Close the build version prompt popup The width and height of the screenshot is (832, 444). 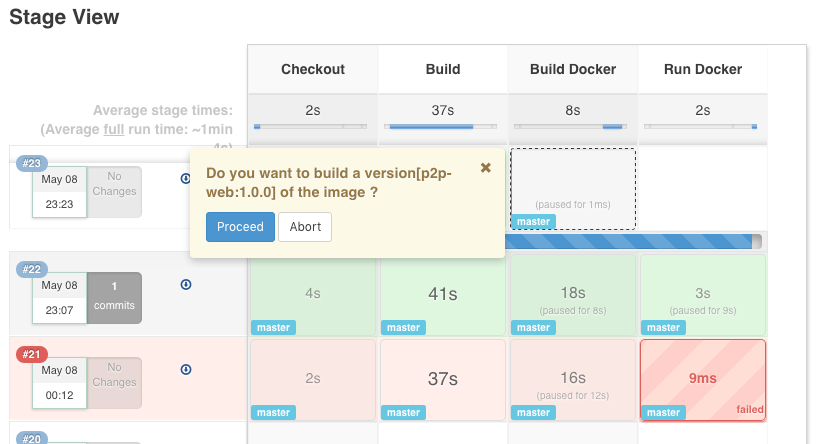pyautogui.click(x=486, y=168)
